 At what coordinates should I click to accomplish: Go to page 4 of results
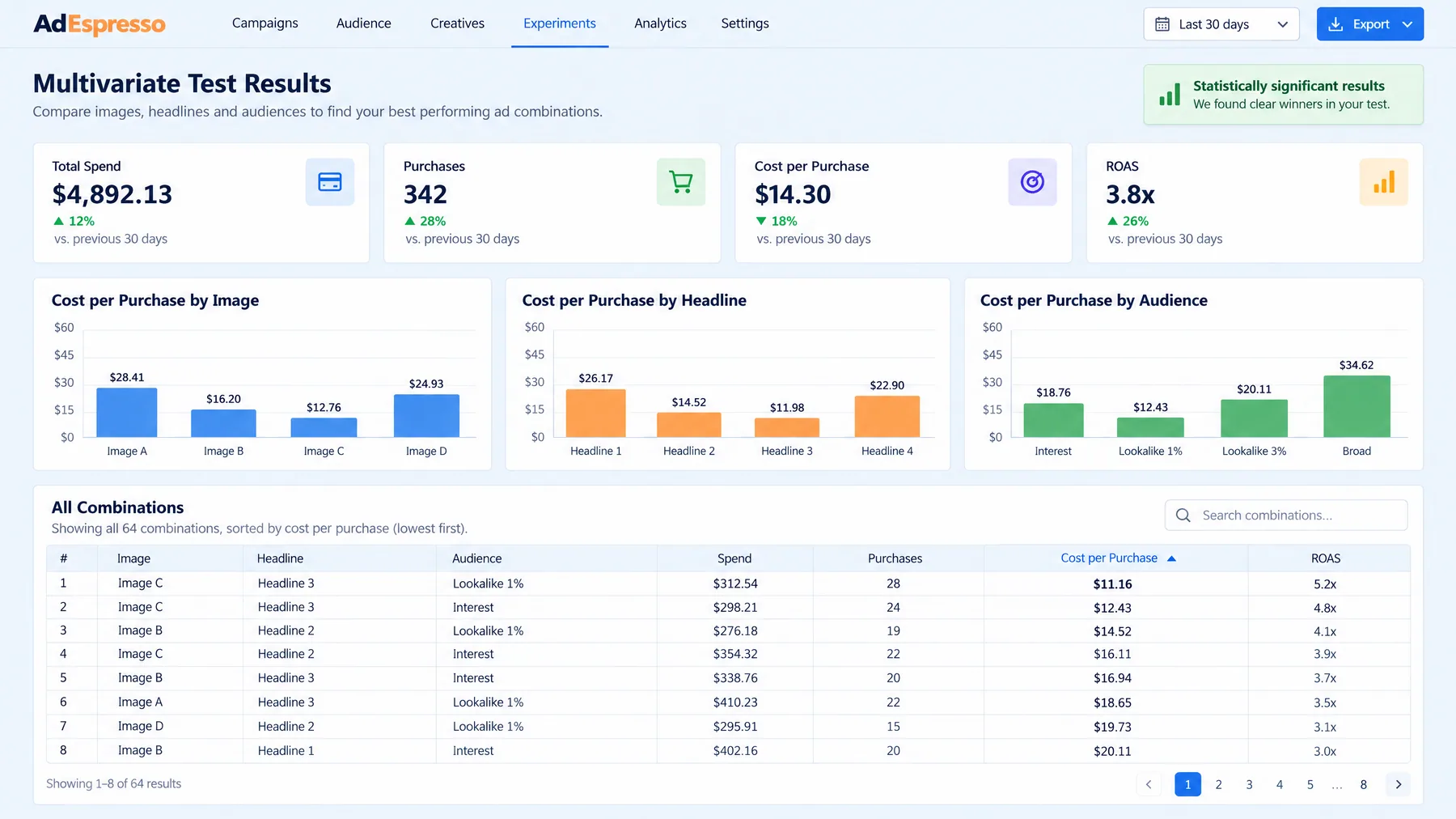(x=1280, y=784)
